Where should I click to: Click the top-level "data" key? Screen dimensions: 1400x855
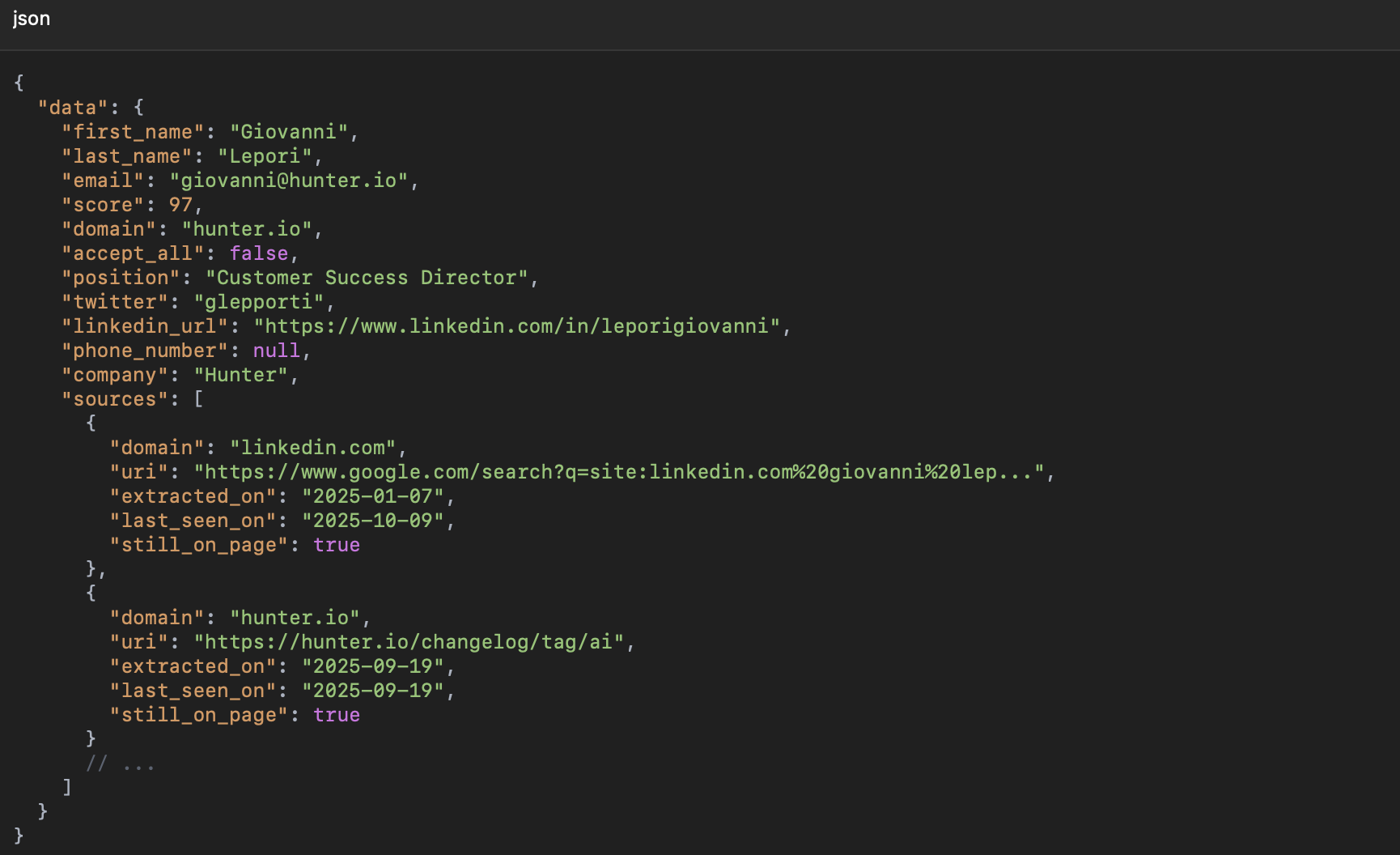(x=73, y=108)
